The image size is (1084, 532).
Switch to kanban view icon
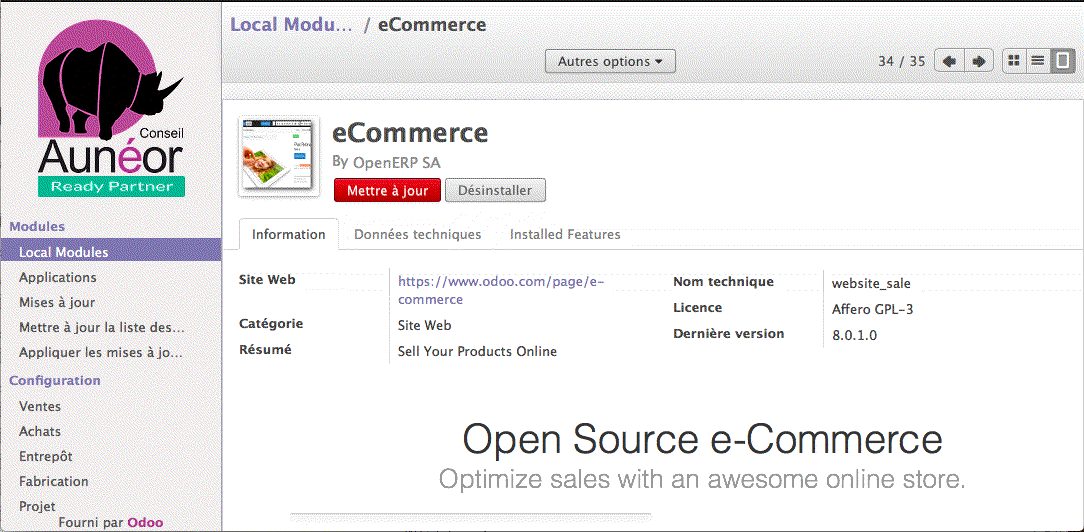pos(1014,62)
